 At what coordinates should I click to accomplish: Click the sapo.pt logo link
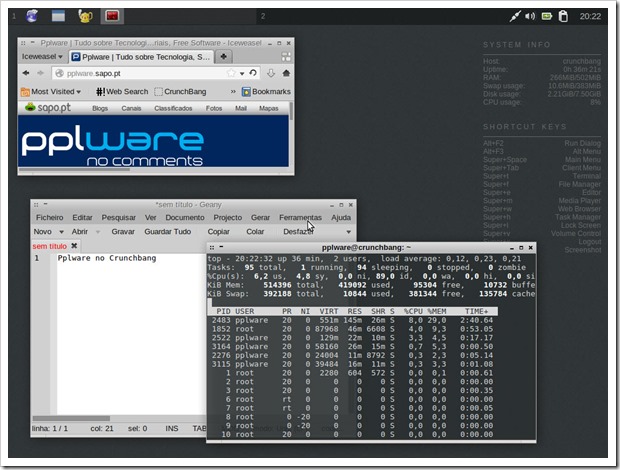48,107
